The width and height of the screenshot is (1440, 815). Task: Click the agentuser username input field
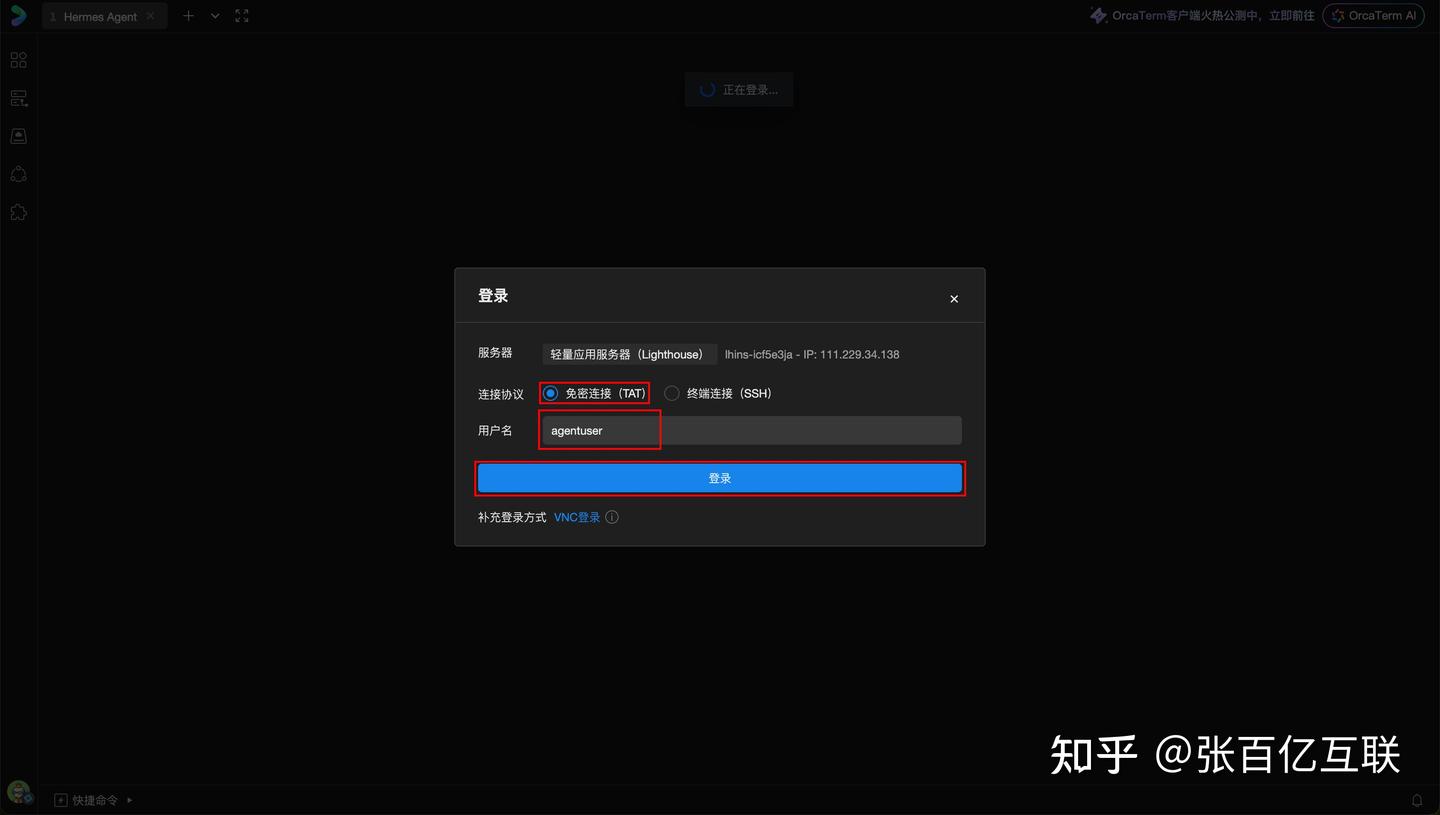tap(600, 430)
